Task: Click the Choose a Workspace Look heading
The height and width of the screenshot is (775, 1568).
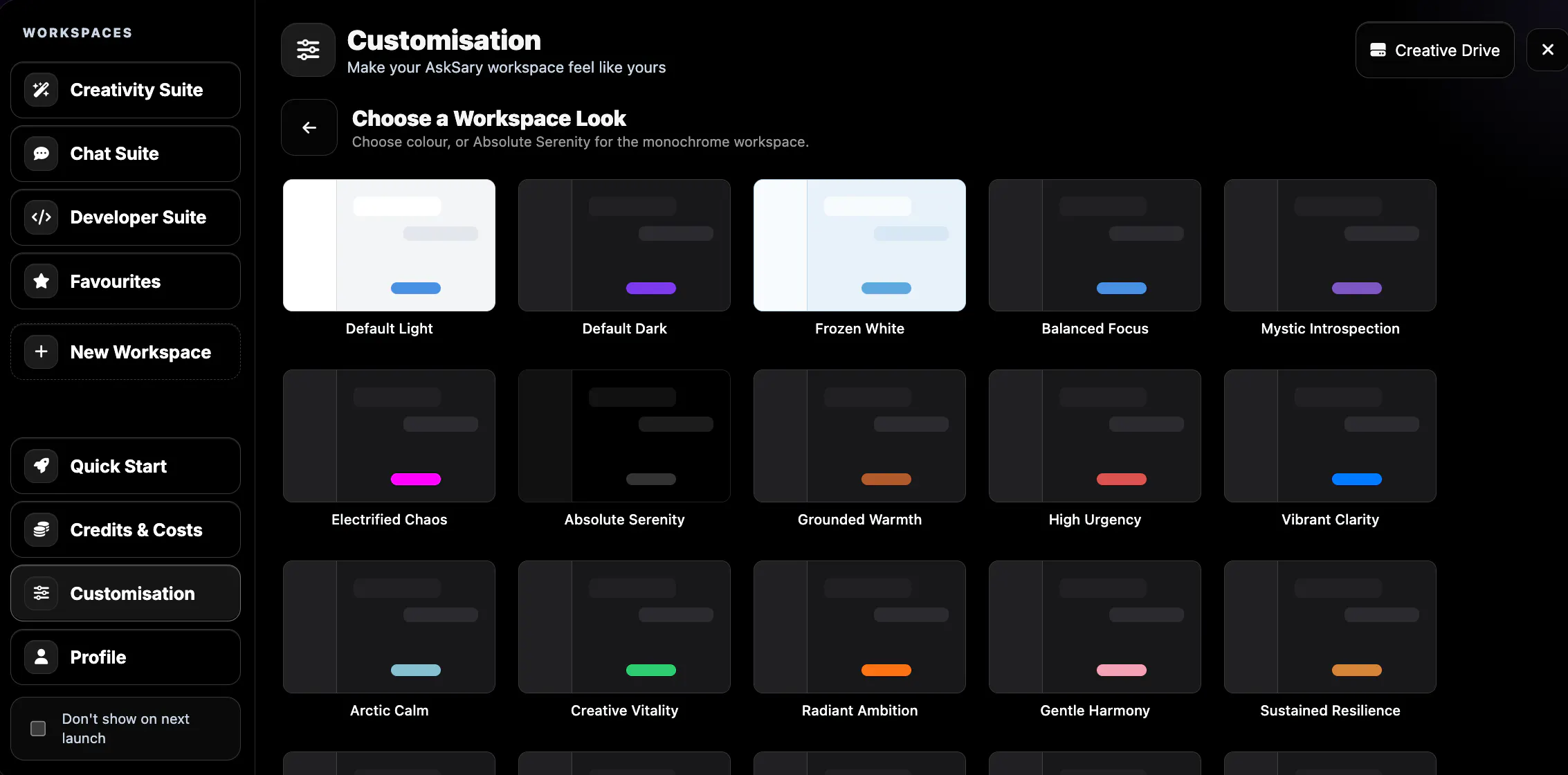Action: pyautogui.click(x=489, y=118)
